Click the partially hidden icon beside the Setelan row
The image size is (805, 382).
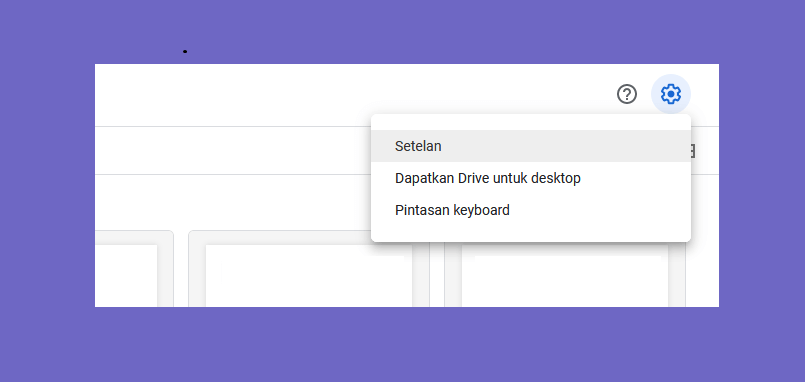pyautogui.click(x=692, y=151)
